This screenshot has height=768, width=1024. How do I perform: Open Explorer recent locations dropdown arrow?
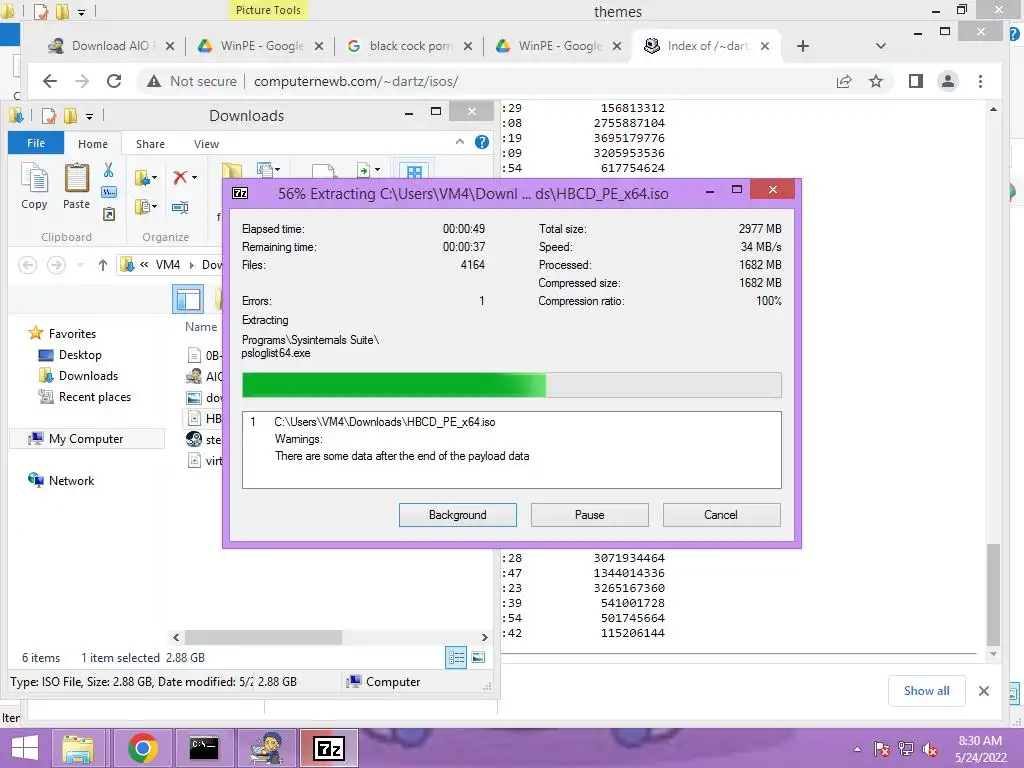81,265
